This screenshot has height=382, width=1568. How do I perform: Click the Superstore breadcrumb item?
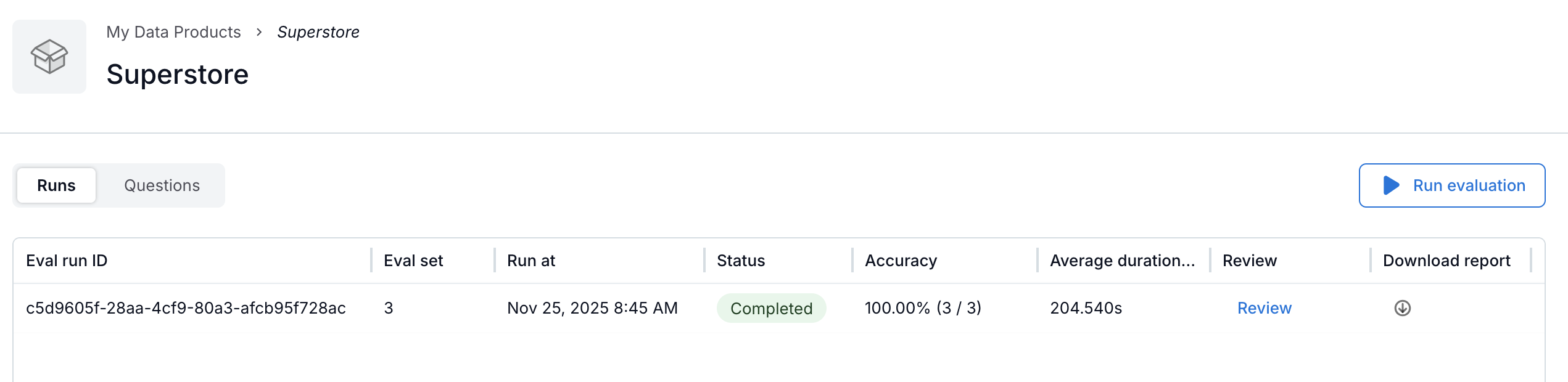[x=318, y=32]
